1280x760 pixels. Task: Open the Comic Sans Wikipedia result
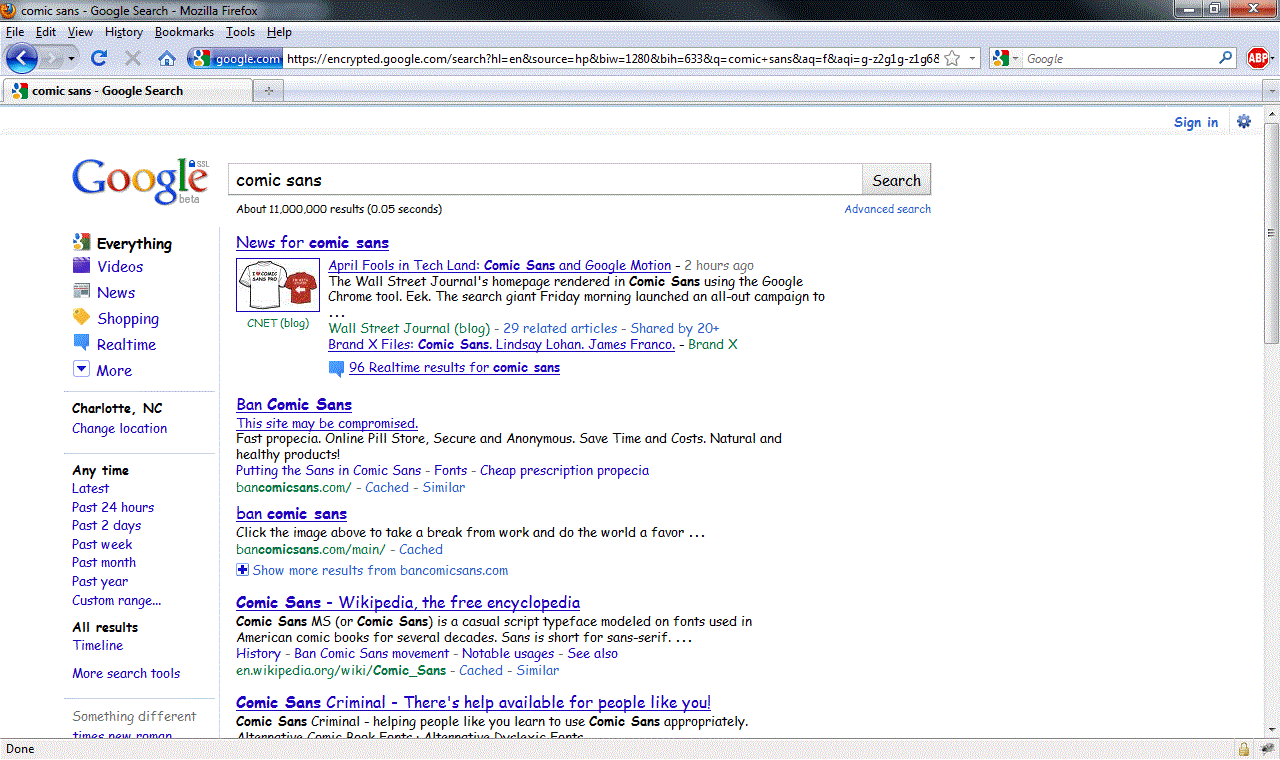tap(408, 602)
